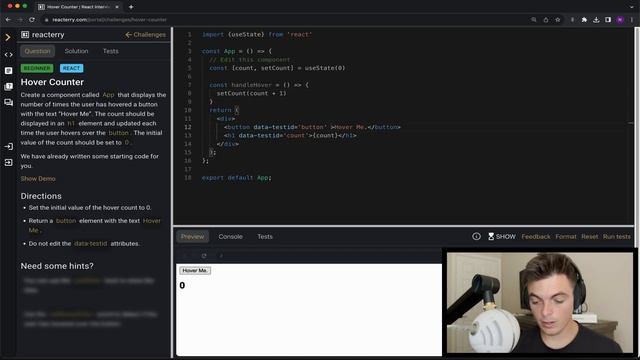Open the chat bubbles sidebar icon
This screenshot has height=360, width=640.
pyautogui.click(x=8, y=102)
